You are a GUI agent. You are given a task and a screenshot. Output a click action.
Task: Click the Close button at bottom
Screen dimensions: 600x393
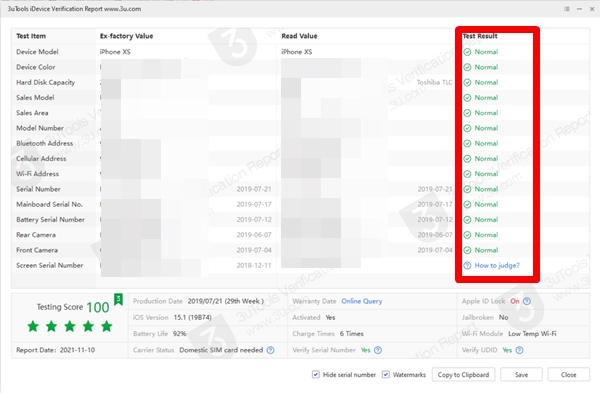pos(569,375)
